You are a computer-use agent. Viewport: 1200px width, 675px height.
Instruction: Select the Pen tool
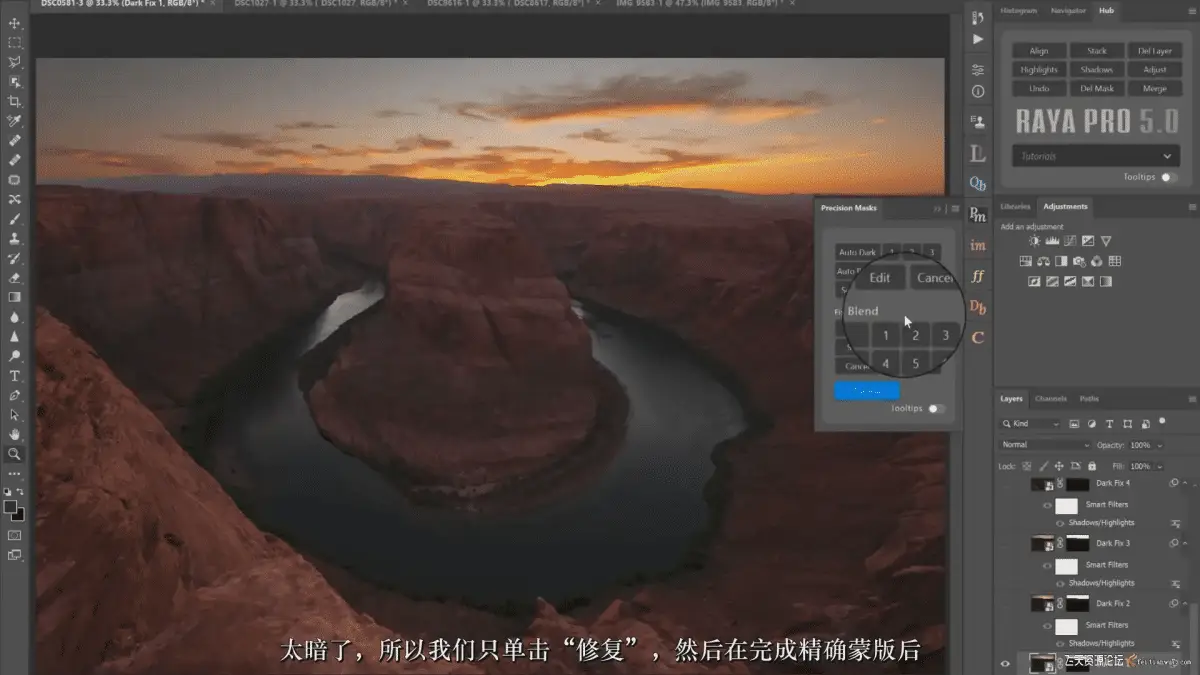(15, 395)
